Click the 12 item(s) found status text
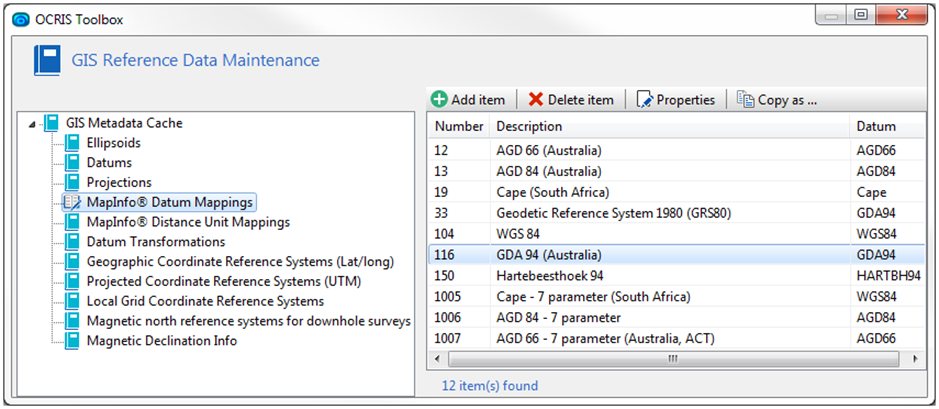 coord(490,386)
